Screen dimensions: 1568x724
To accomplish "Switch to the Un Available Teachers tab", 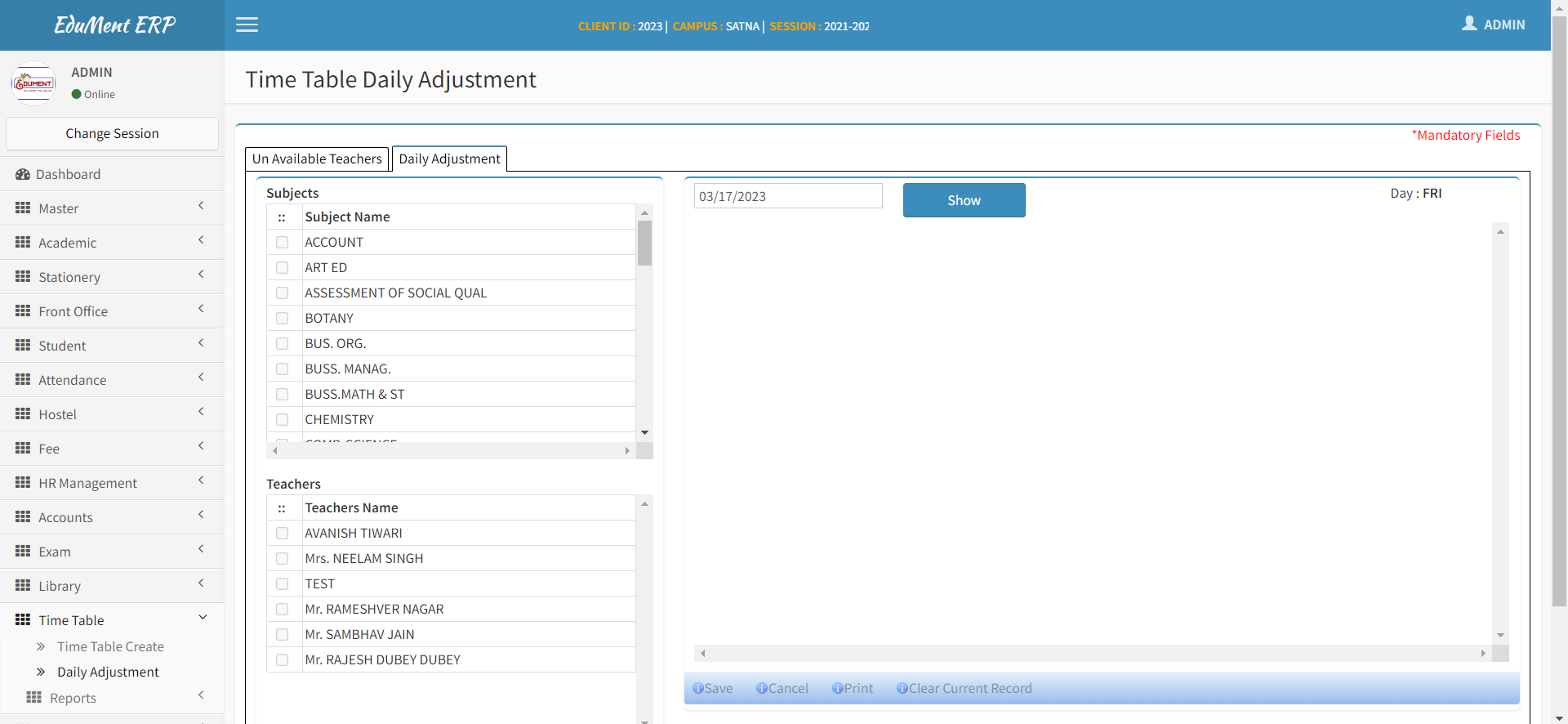I will pyautogui.click(x=317, y=159).
